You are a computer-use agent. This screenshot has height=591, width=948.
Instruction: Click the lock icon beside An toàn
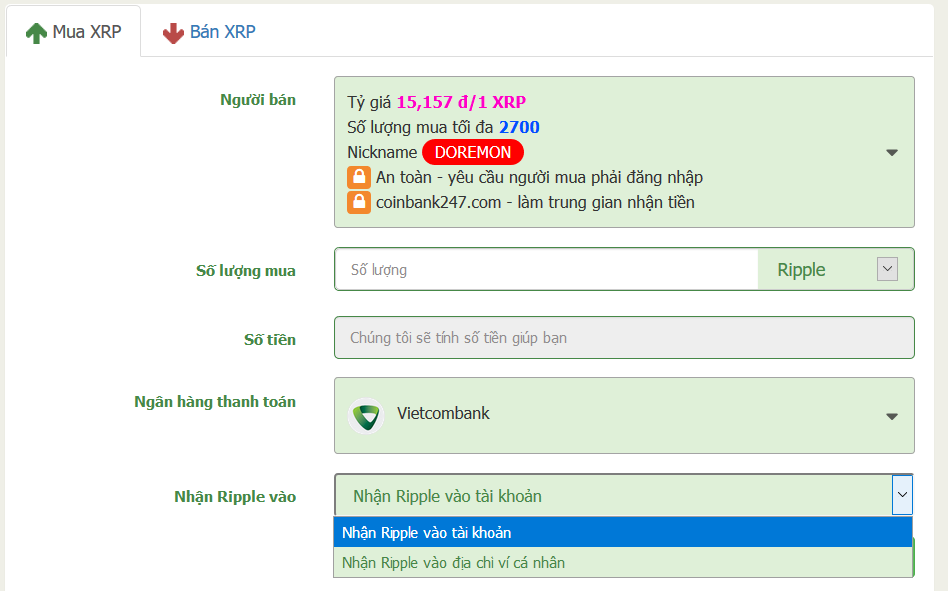click(x=359, y=178)
